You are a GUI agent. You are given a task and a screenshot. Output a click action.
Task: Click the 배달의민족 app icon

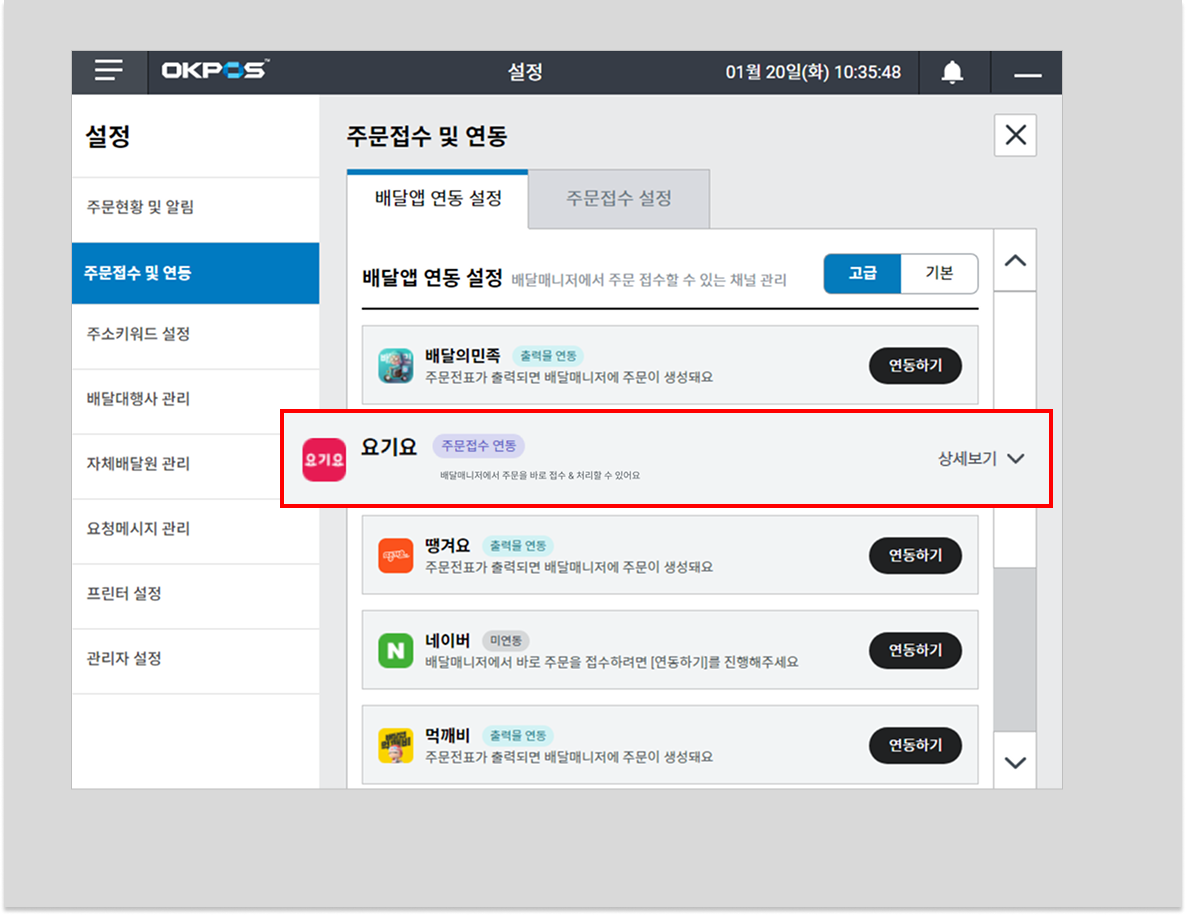(395, 366)
